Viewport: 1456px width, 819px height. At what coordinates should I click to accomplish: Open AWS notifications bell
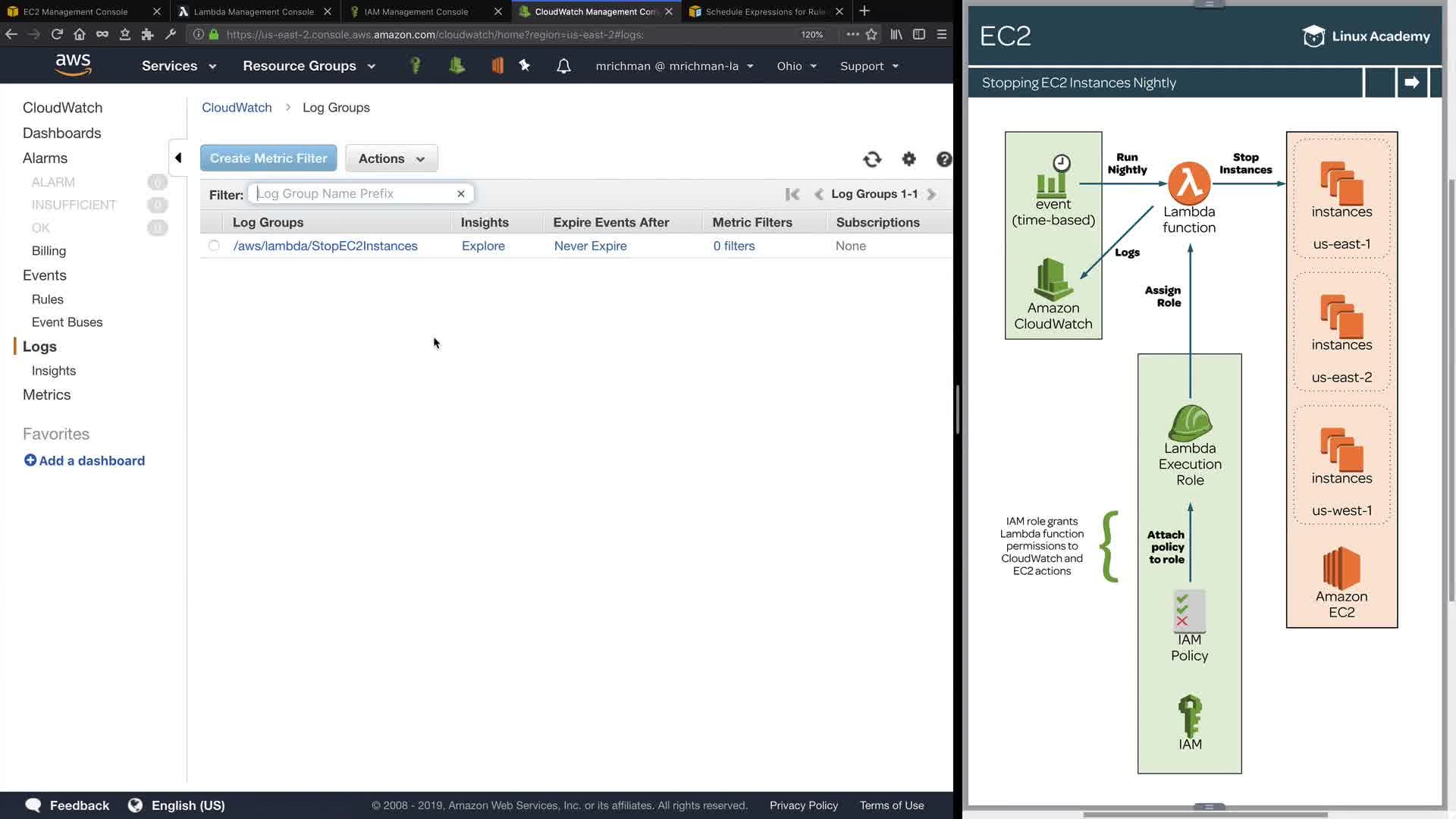(x=563, y=66)
